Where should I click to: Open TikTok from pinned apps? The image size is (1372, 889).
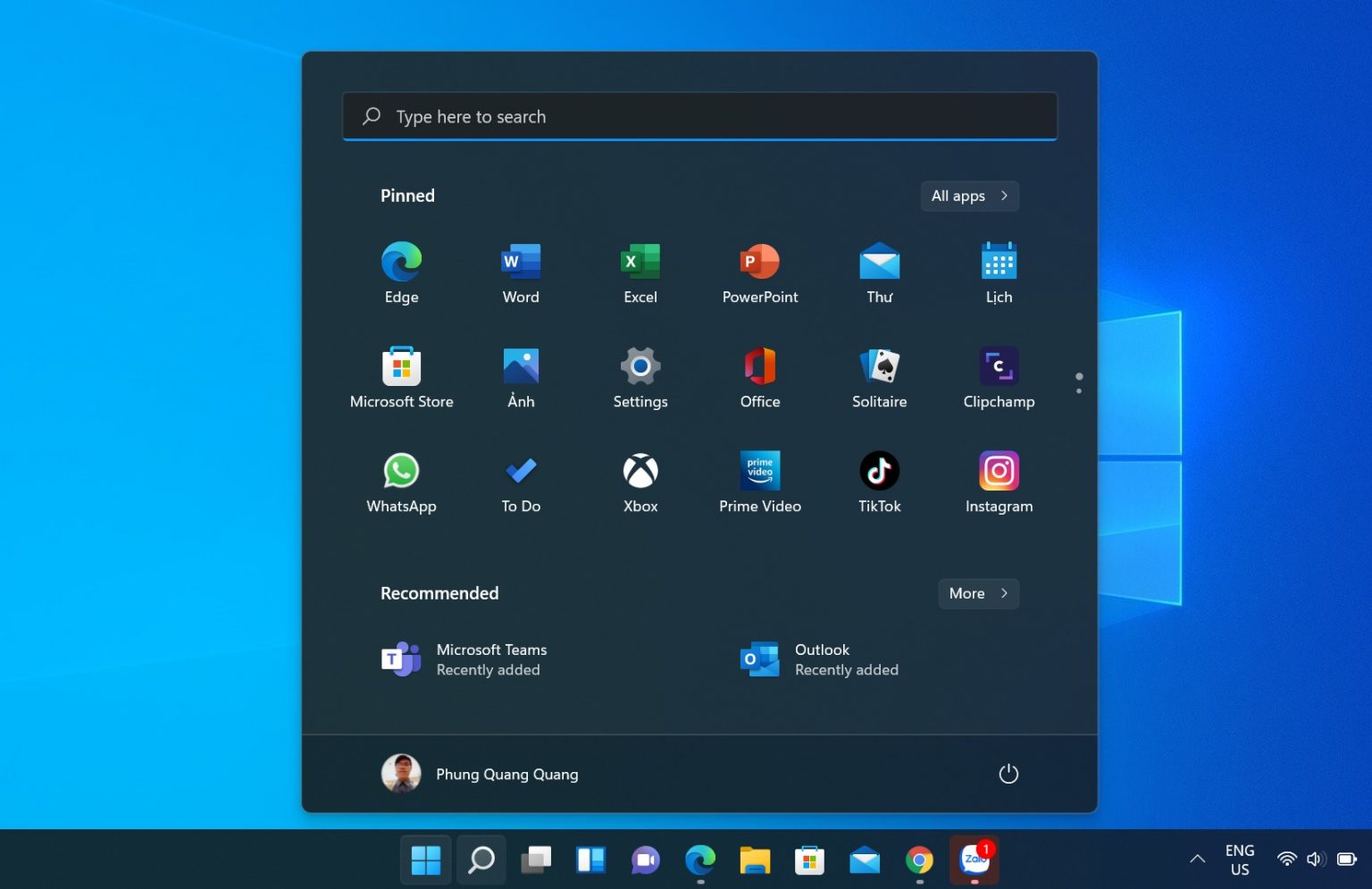click(x=879, y=482)
